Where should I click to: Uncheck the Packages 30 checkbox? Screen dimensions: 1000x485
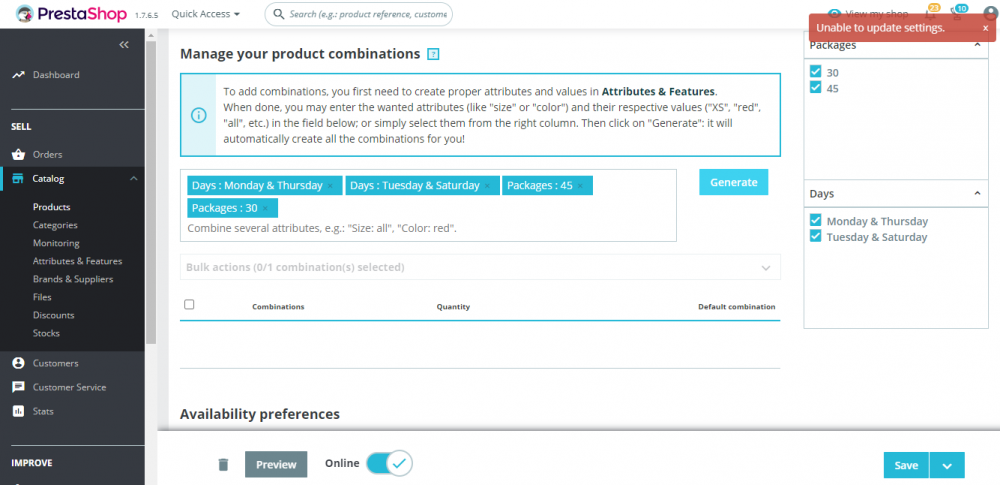point(816,72)
